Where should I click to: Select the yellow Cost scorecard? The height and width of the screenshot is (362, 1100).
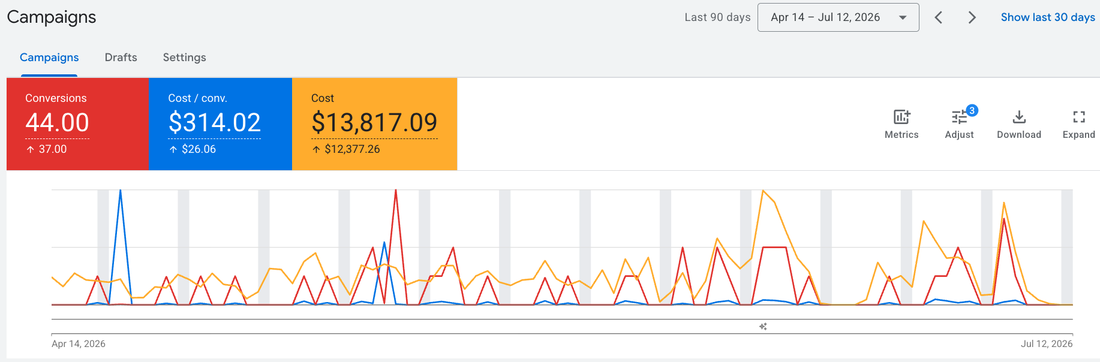[375, 124]
